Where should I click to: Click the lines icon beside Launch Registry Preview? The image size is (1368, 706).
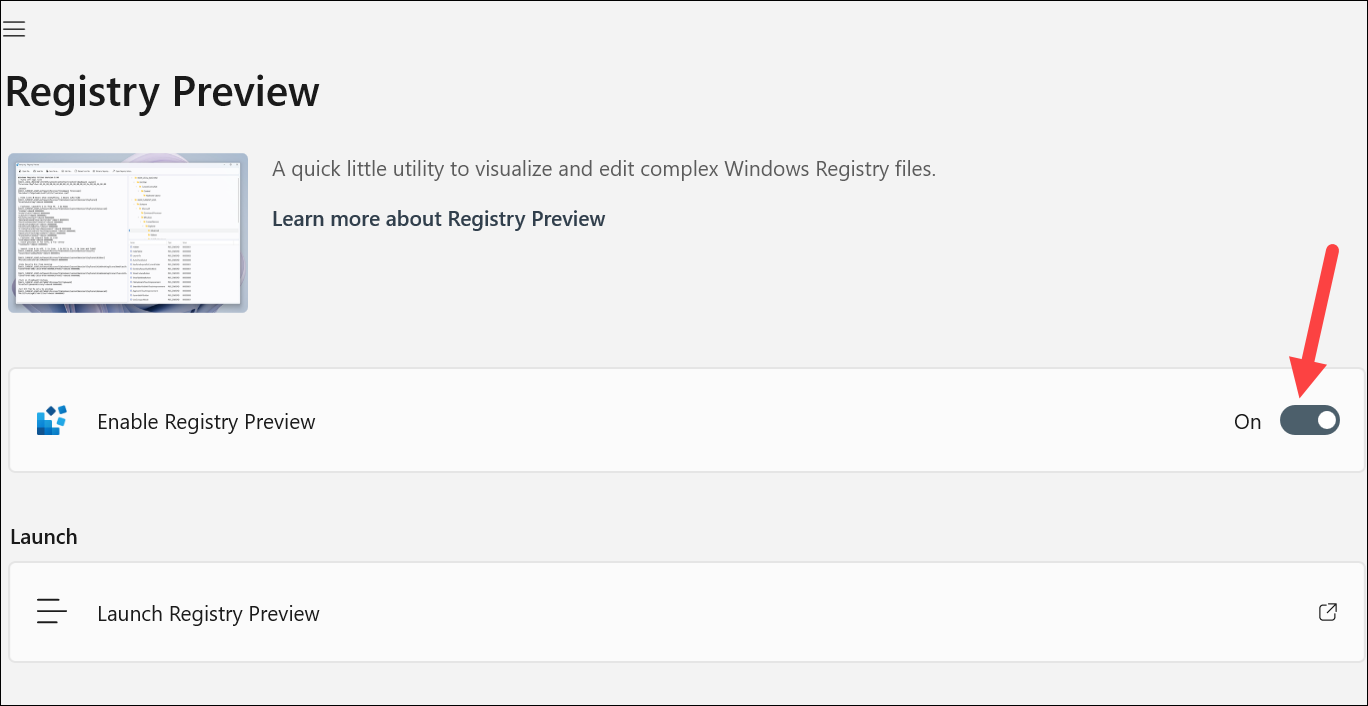(x=52, y=612)
